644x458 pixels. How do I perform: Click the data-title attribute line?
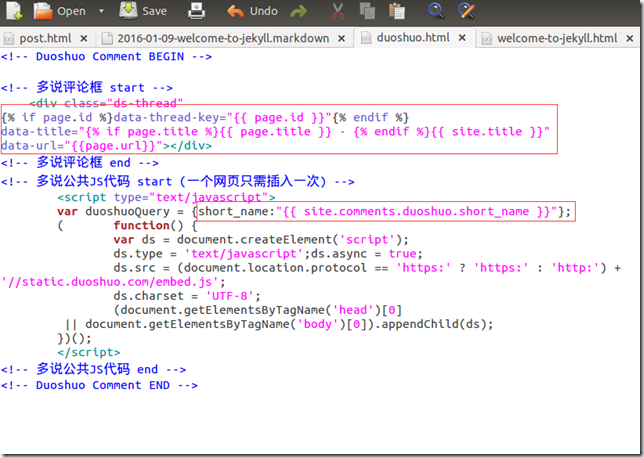[275, 131]
